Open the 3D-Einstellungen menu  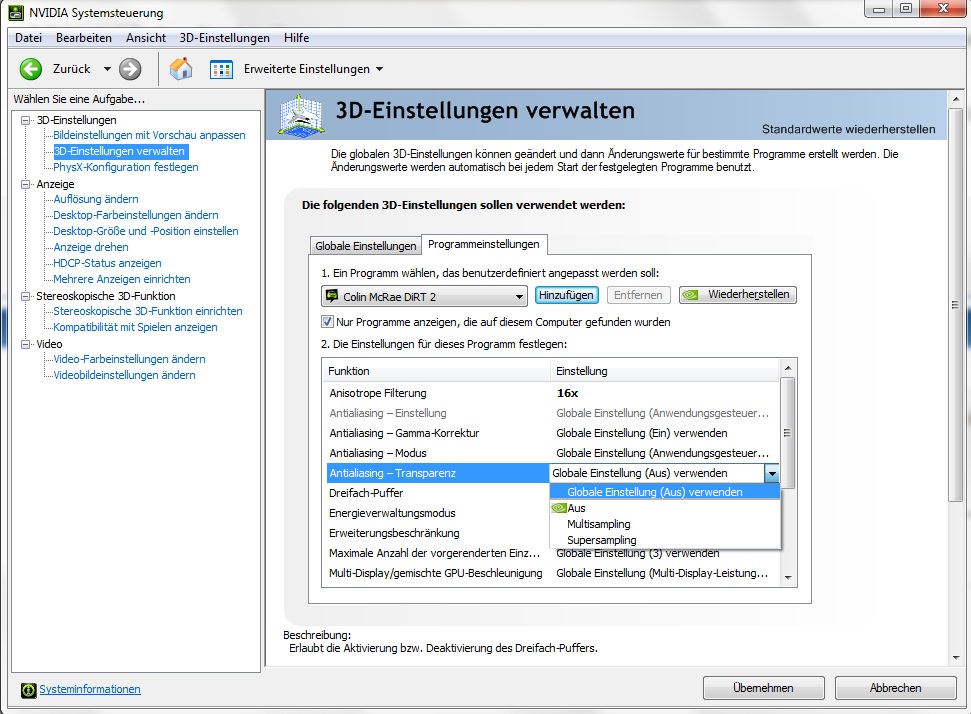click(224, 38)
